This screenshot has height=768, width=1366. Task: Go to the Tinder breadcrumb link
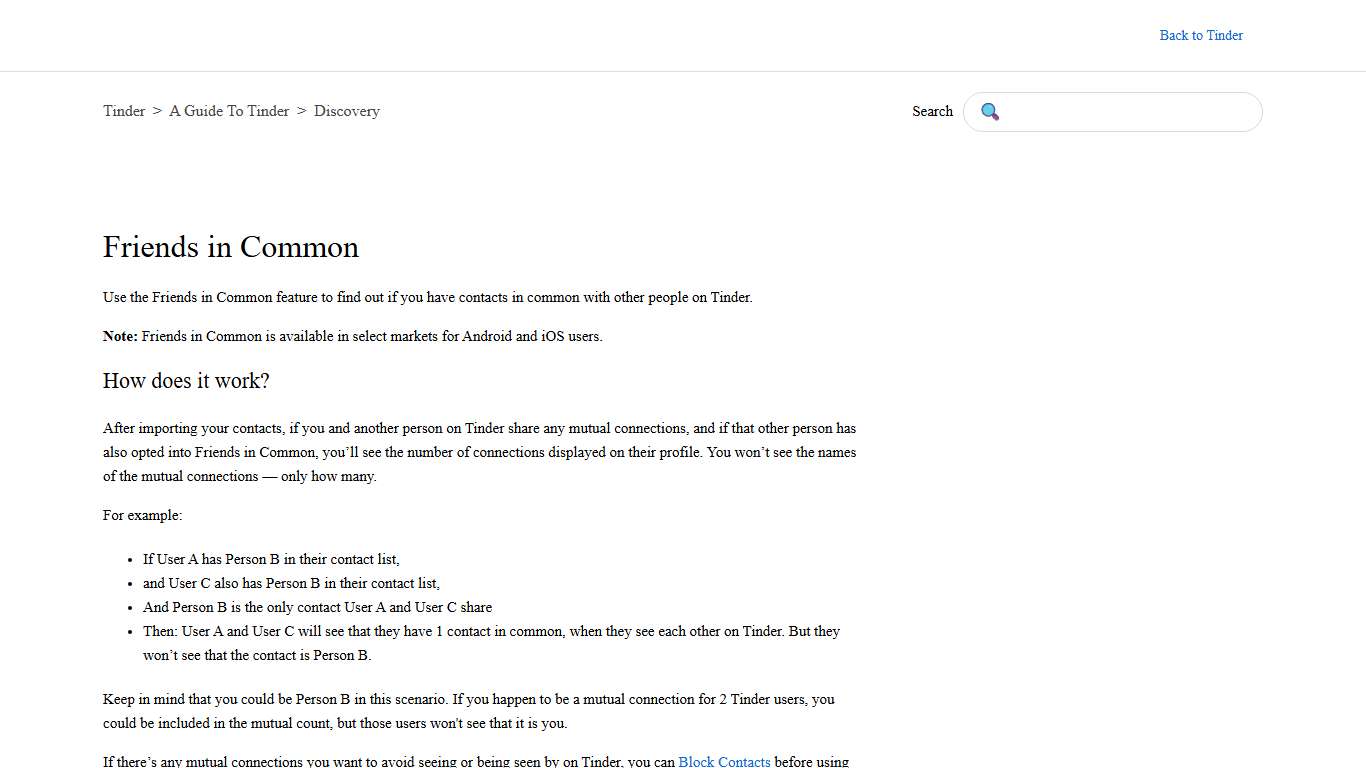coord(124,111)
